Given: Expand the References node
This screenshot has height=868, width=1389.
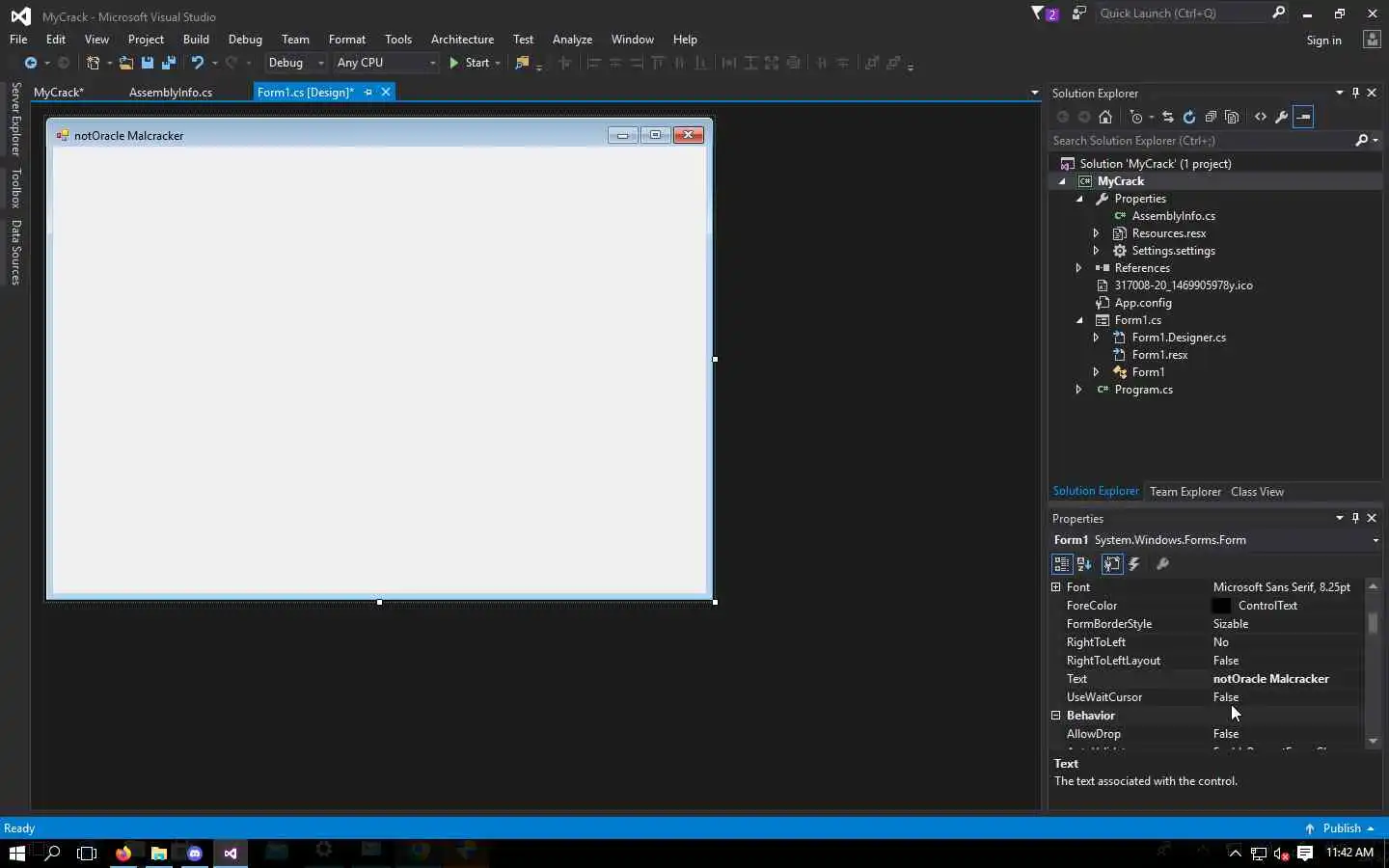Looking at the screenshot, I should tap(1078, 268).
